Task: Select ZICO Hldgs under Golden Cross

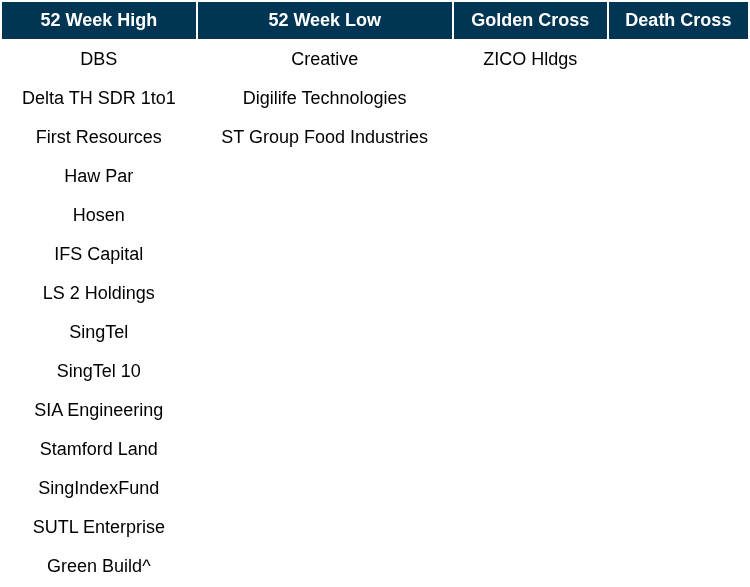Action: coord(530,59)
